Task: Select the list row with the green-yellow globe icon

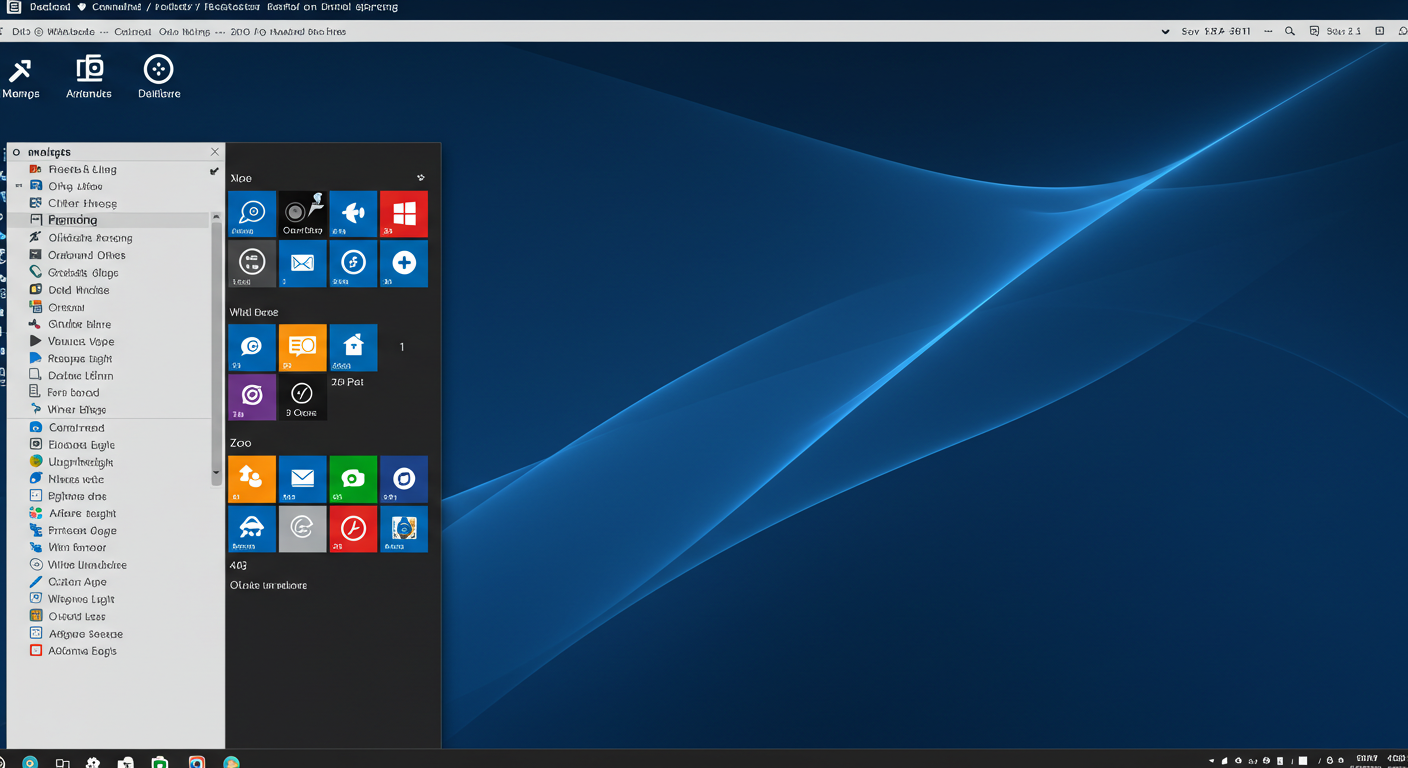Action: tap(108, 462)
